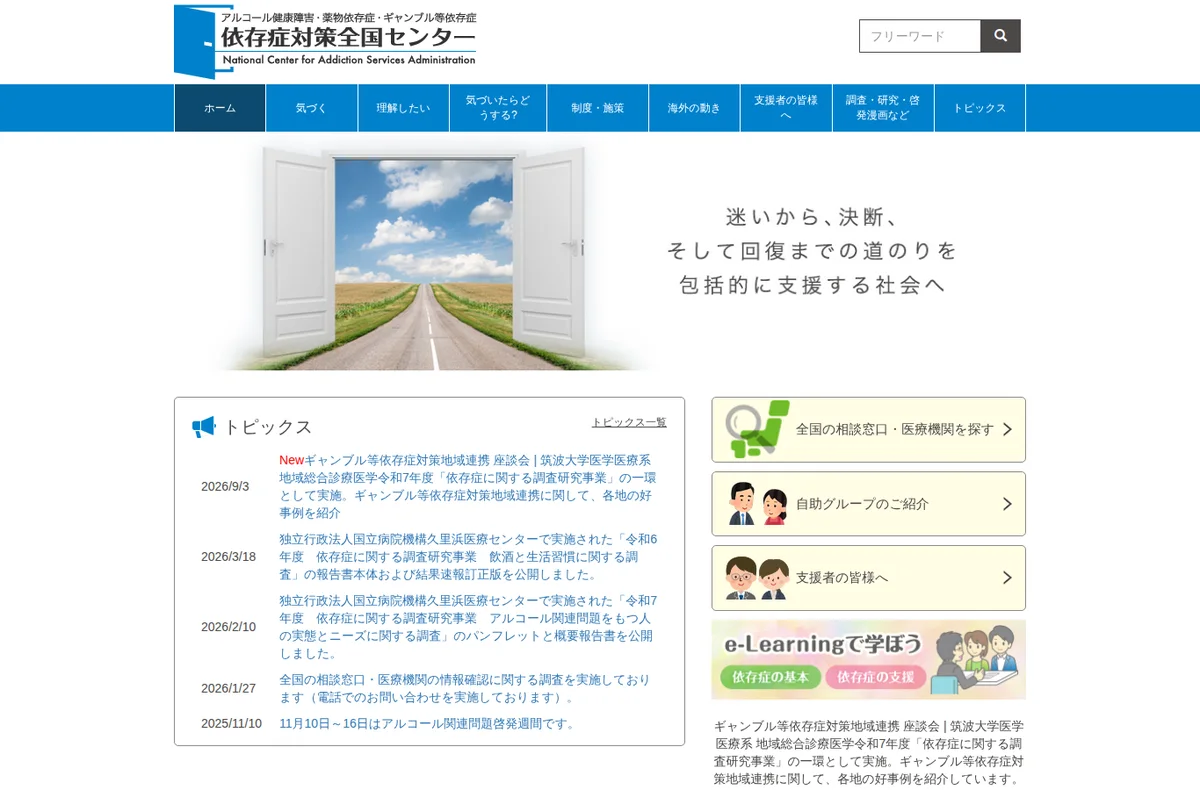This screenshot has height=790, width=1200.
Task: Open the 海外の動き nav item
Action: tap(695, 108)
